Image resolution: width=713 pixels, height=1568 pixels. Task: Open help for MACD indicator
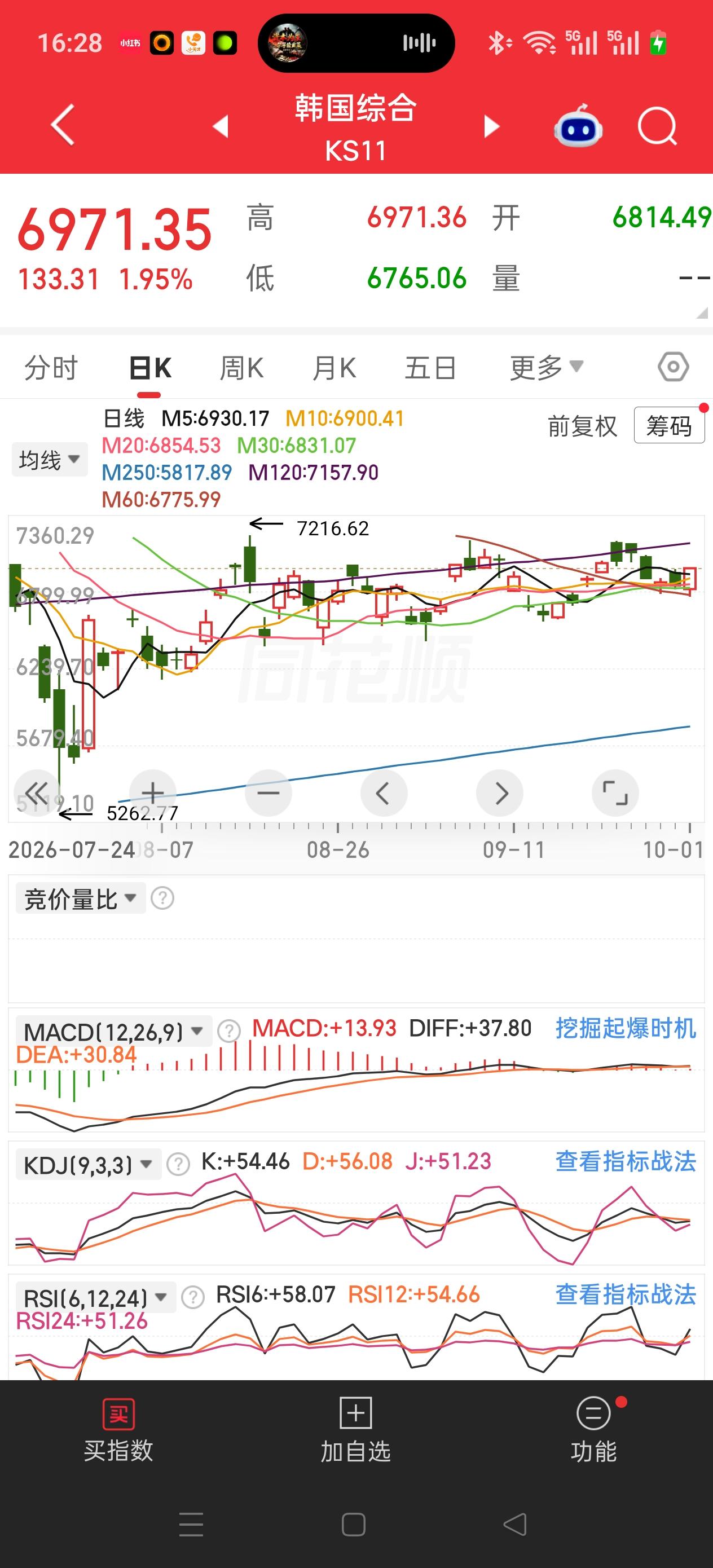(230, 1031)
